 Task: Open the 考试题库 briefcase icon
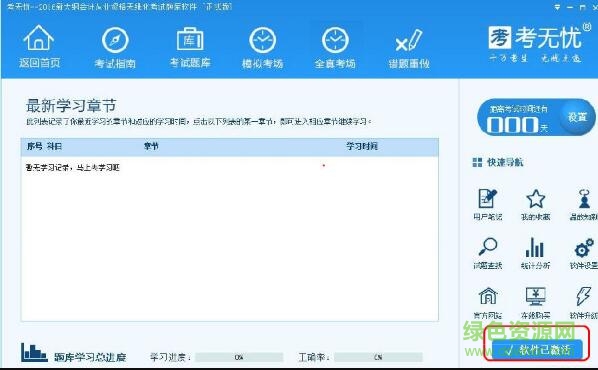coord(190,39)
